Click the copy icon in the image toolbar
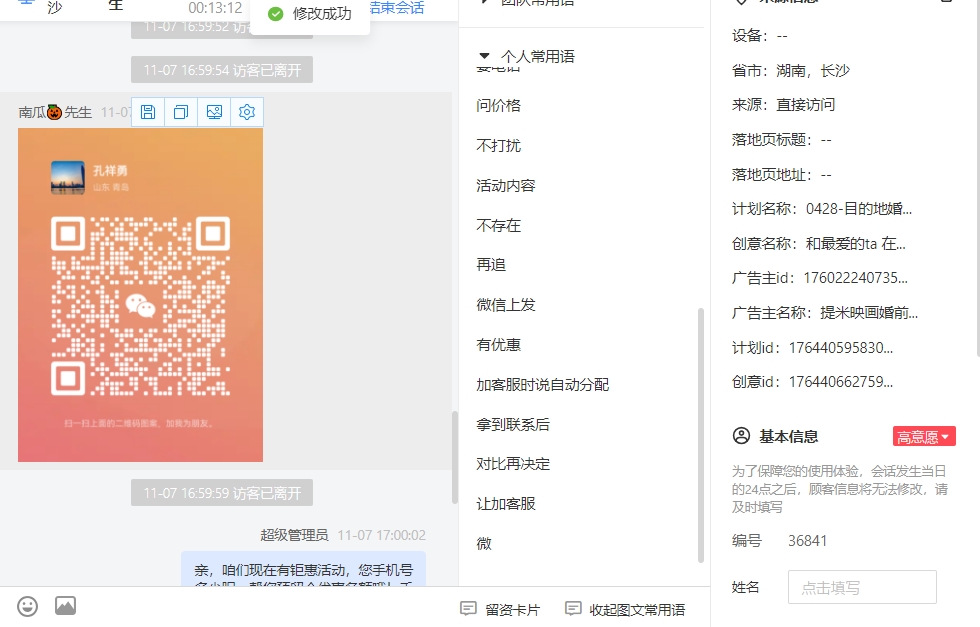This screenshot has height=627, width=980. coord(181,112)
